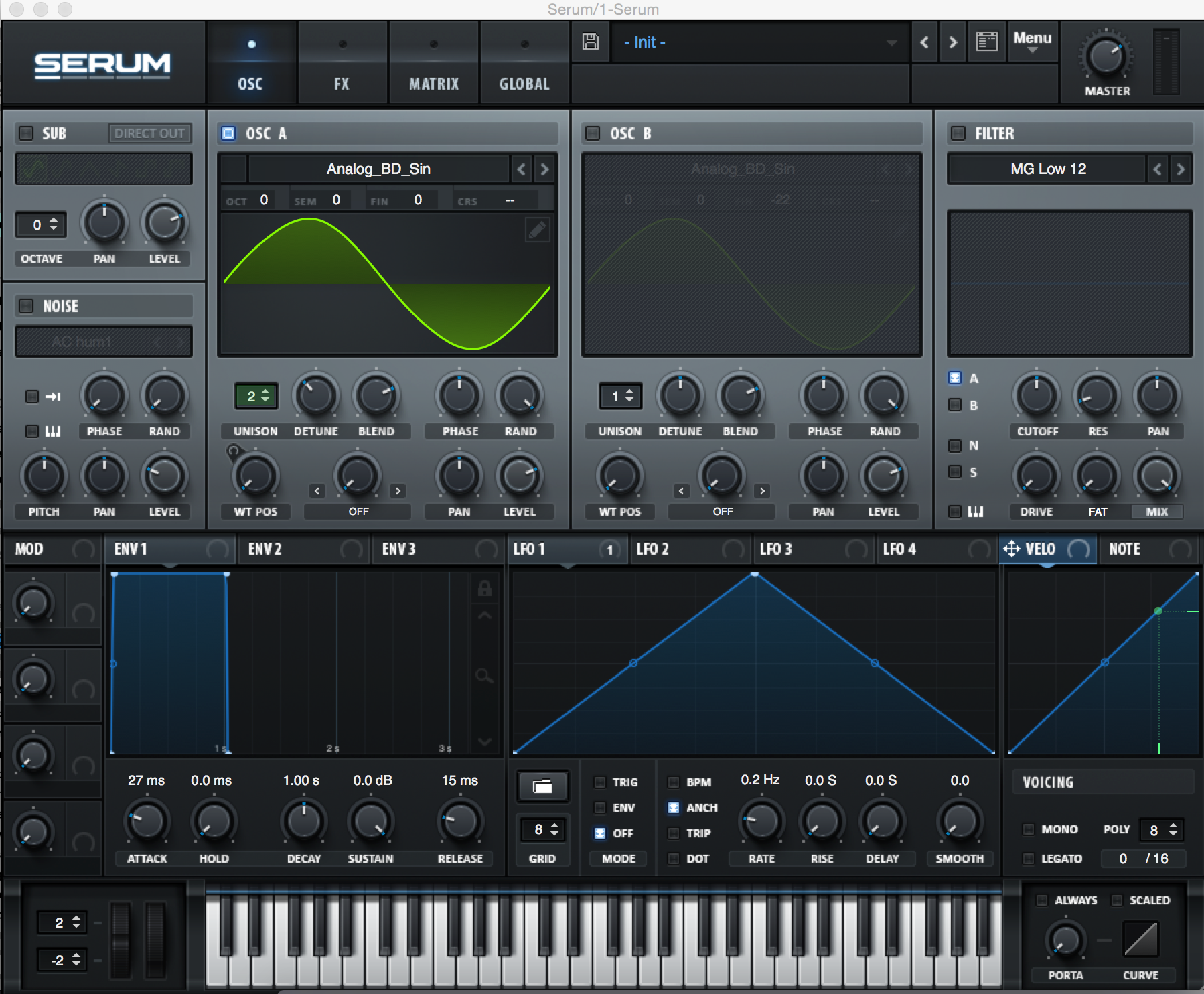Open the preset browser icon beside Menu
1204x994 pixels.
point(986,42)
